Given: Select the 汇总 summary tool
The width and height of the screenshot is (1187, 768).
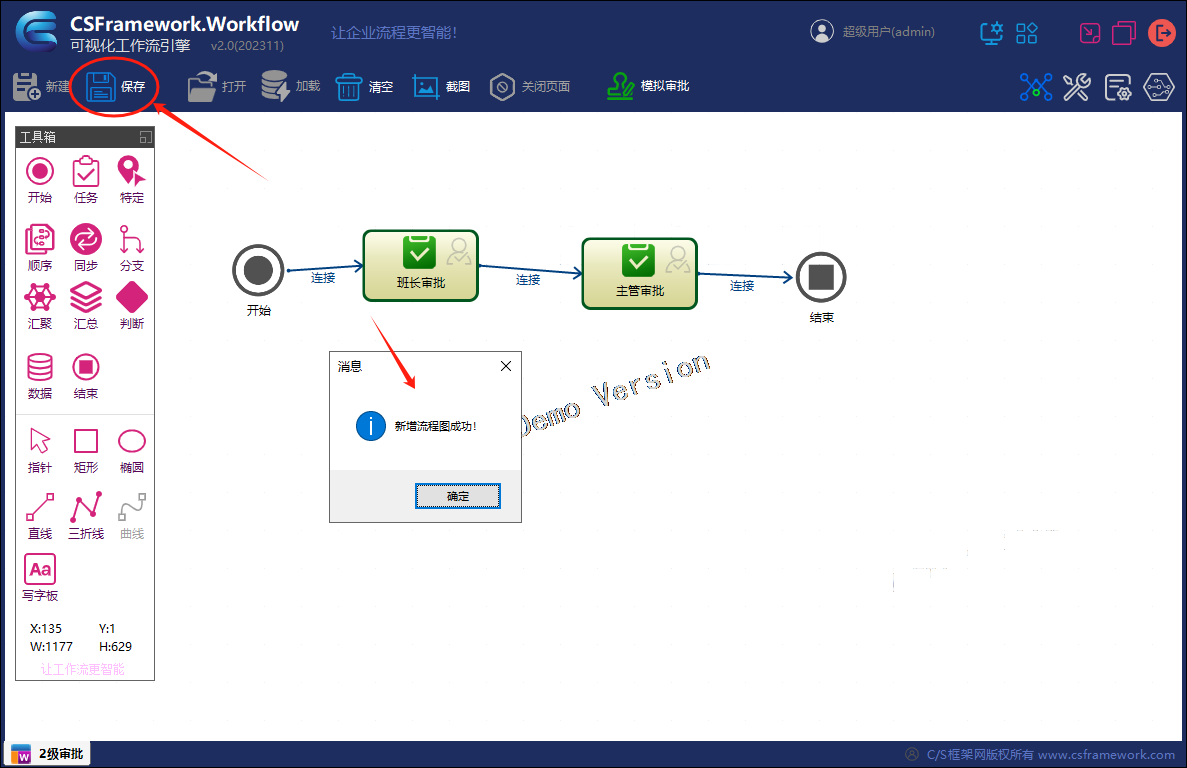Looking at the screenshot, I should pyautogui.click(x=86, y=306).
